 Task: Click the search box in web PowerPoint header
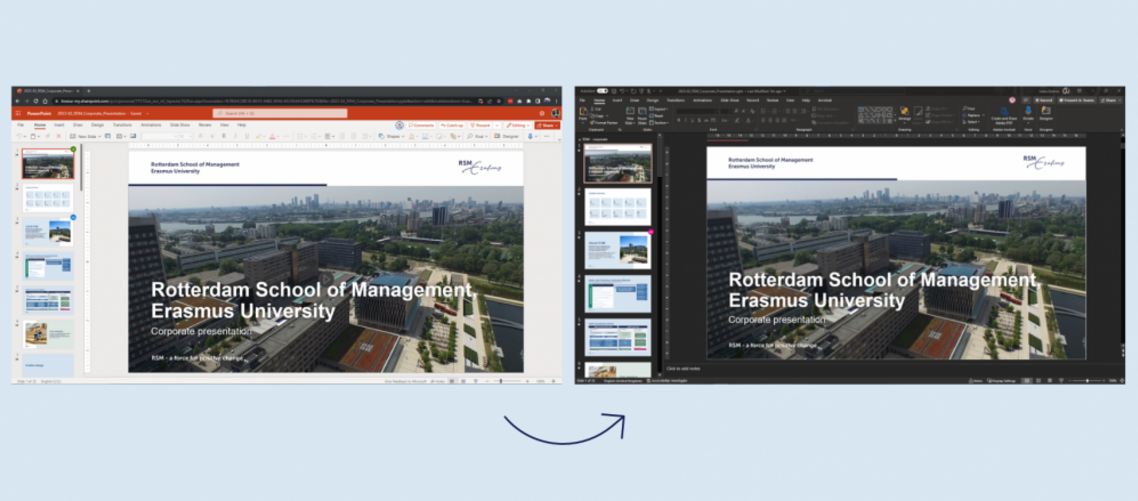tap(280, 113)
